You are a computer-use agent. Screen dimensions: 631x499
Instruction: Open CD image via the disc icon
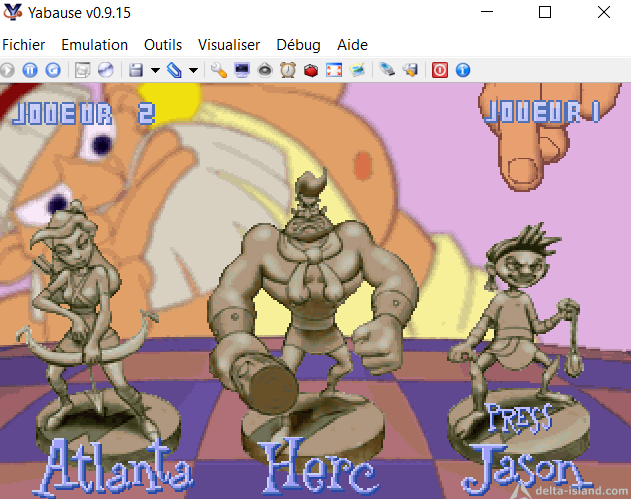click(x=106, y=70)
